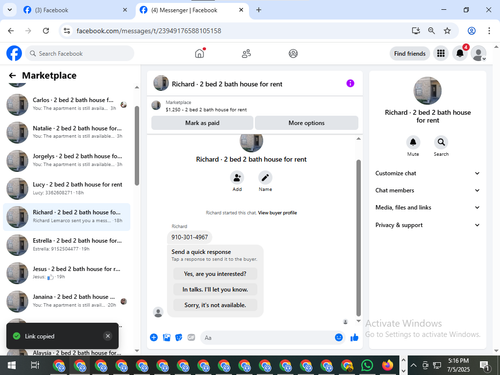Open the Home feed icon
The height and width of the screenshot is (375, 500).
pyautogui.click(x=199, y=53)
